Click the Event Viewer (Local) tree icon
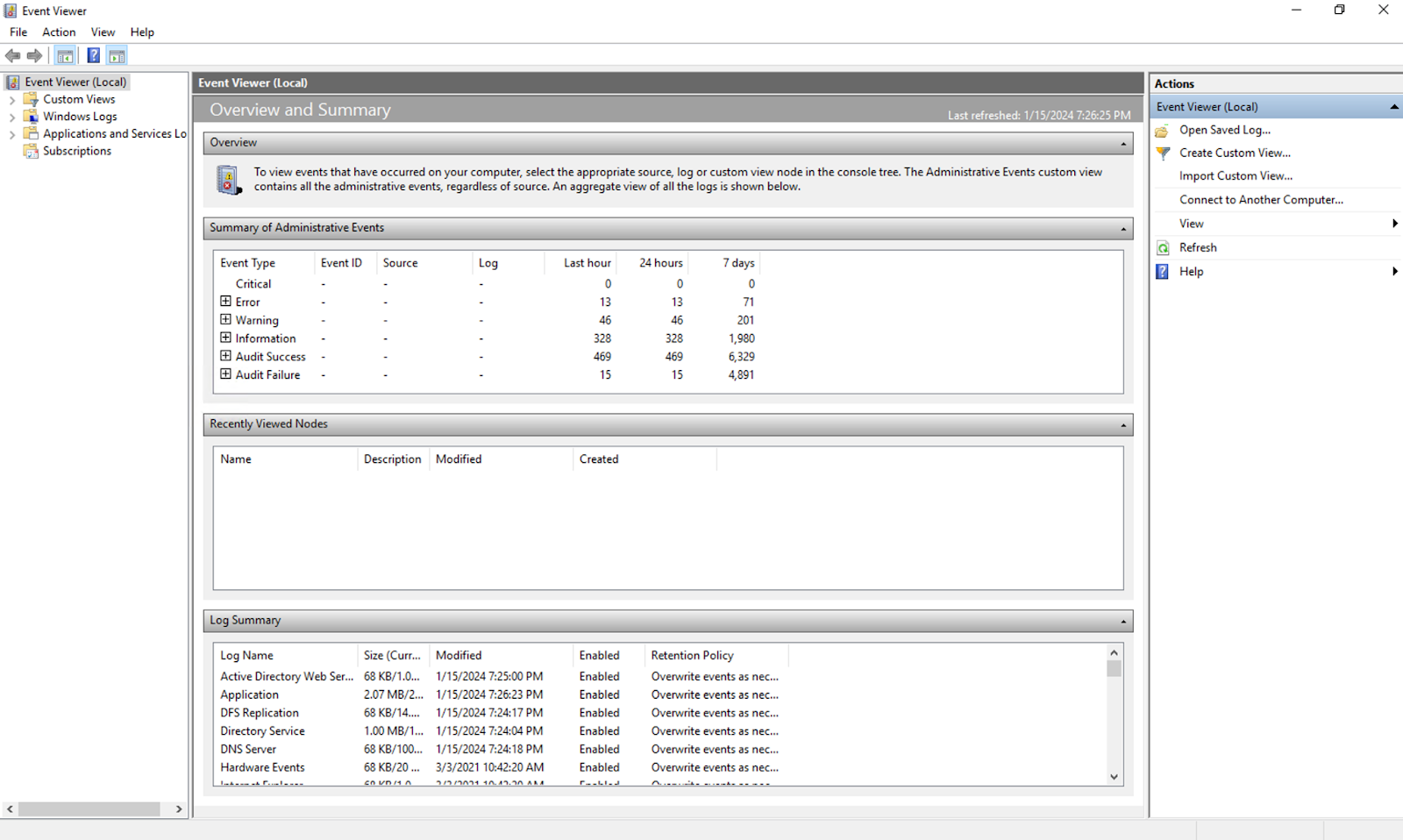Viewport: 1403px width, 840px height. pos(13,82)
